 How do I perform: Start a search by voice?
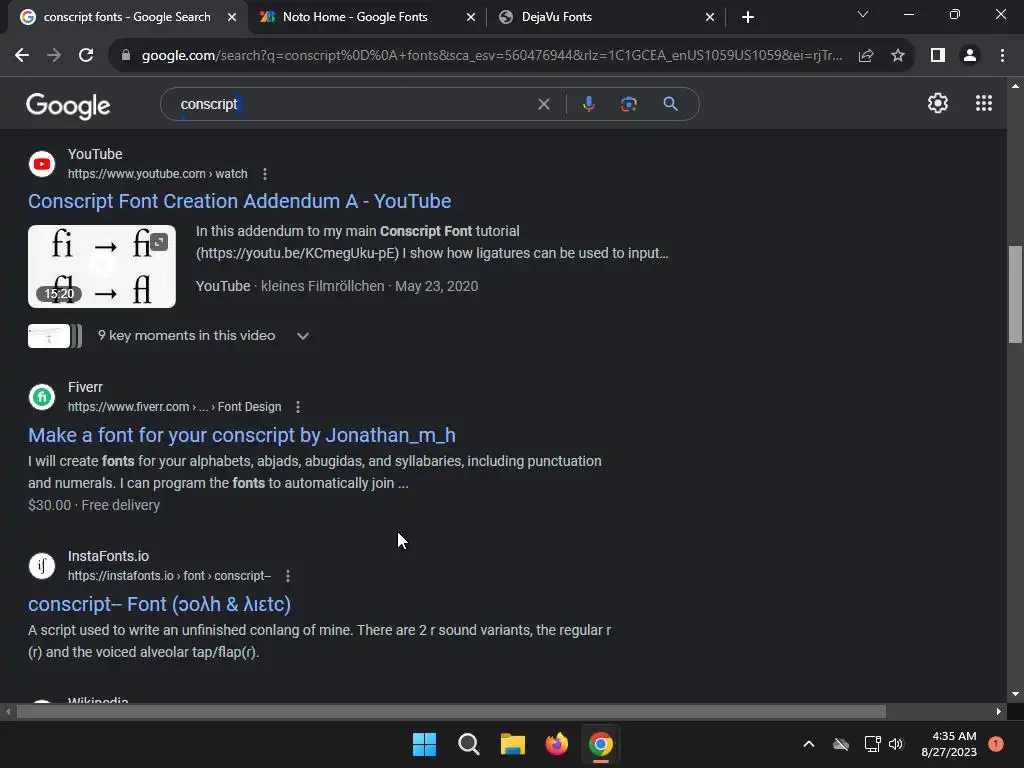pyautogui.click(x=588, y=104)
